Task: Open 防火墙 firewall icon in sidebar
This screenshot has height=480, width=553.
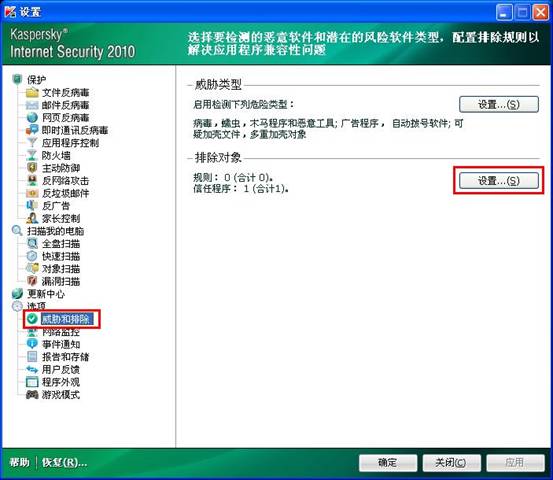Action: pyautogui.click(x=32, y=155)
